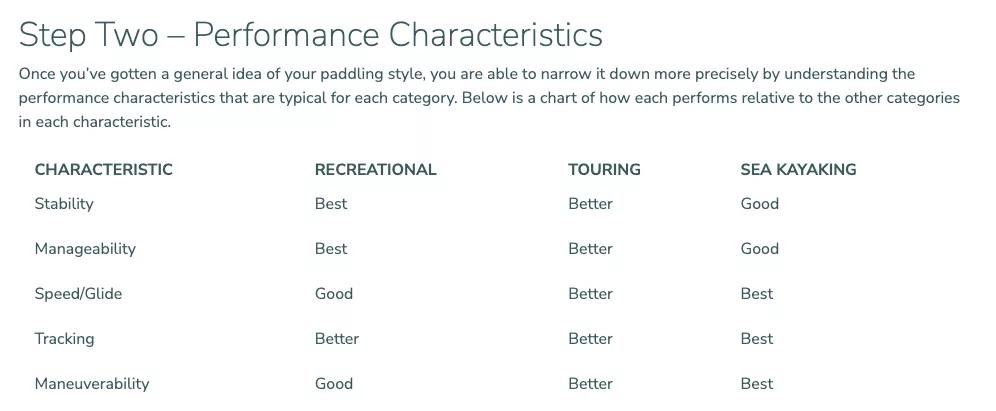
Task: Click the TOURING column header
Action: tap(604, 170)
